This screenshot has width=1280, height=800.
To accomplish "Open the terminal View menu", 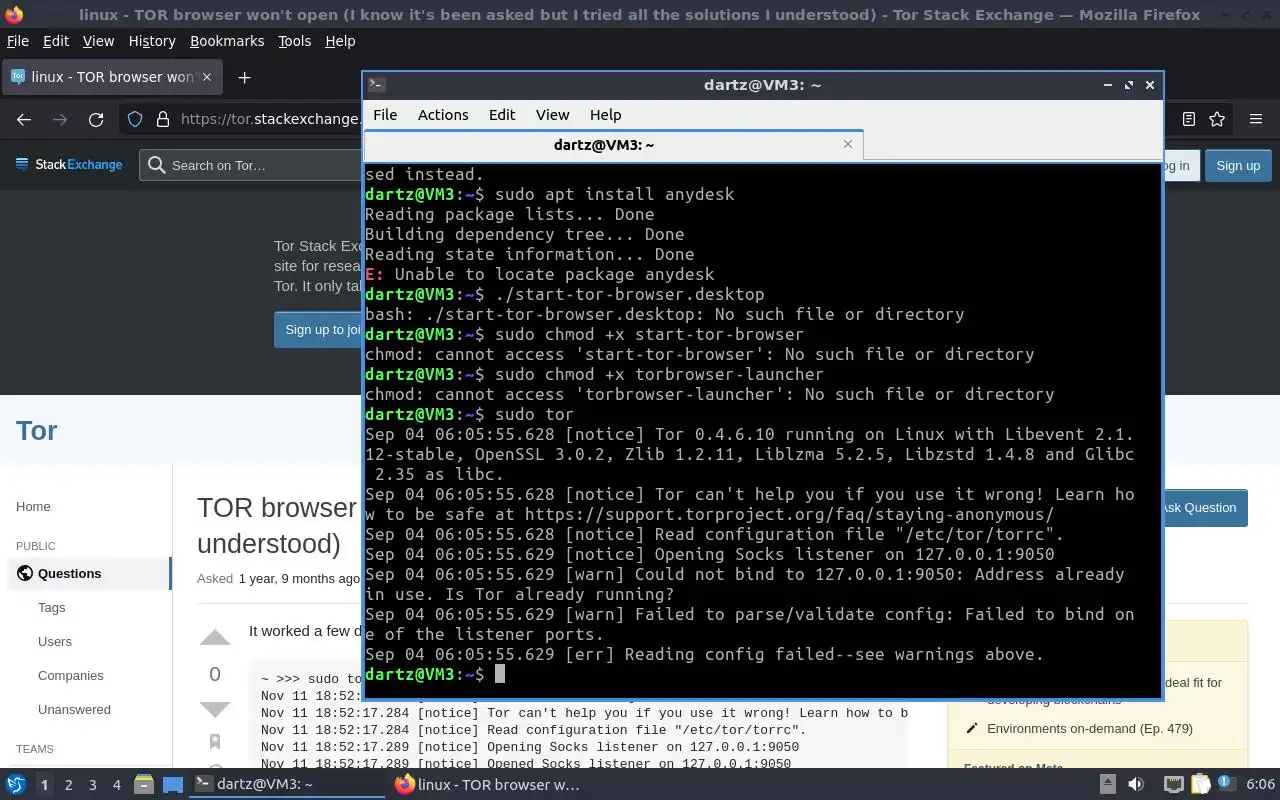I will click(x=552, y=115).
